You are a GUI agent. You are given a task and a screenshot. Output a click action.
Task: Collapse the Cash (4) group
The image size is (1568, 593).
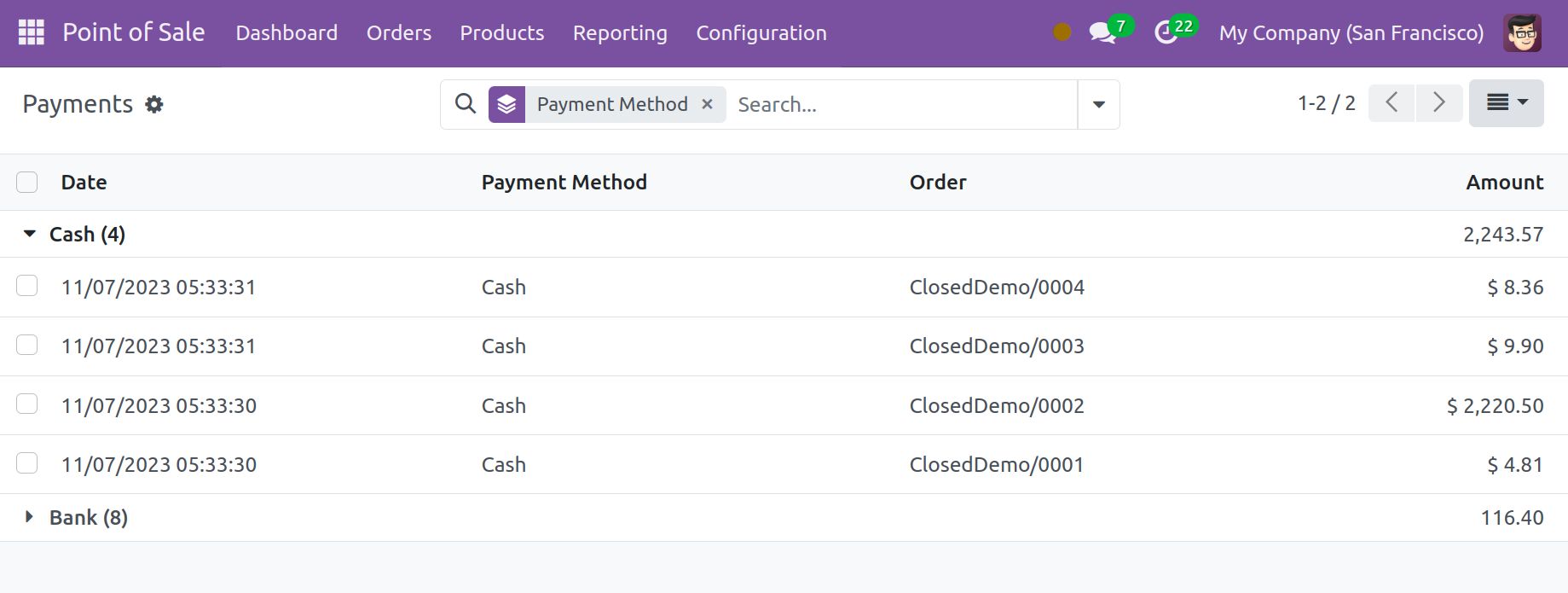(30, 234)
